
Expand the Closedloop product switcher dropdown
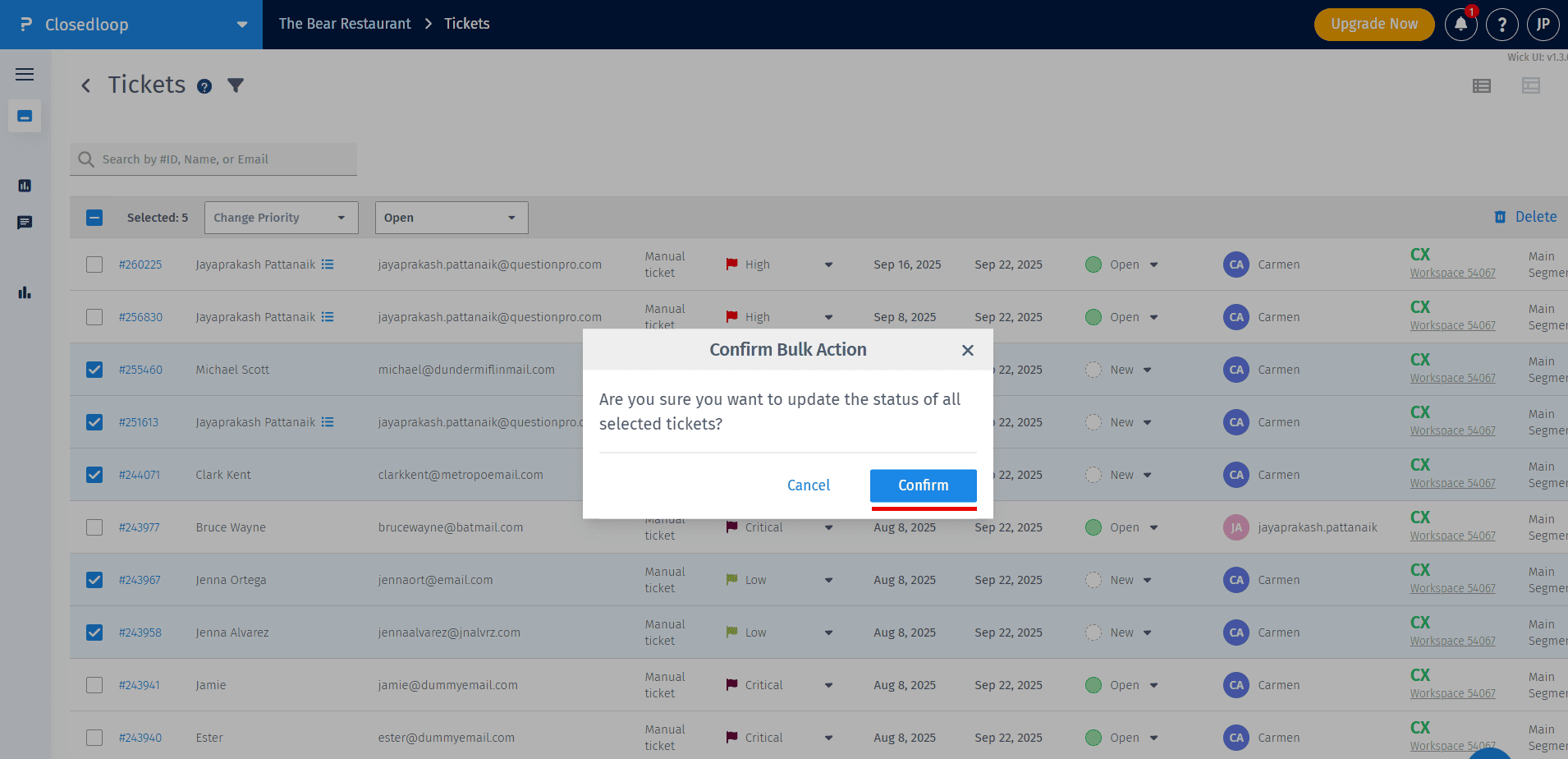pyautogui.click(x=241, y=25)
